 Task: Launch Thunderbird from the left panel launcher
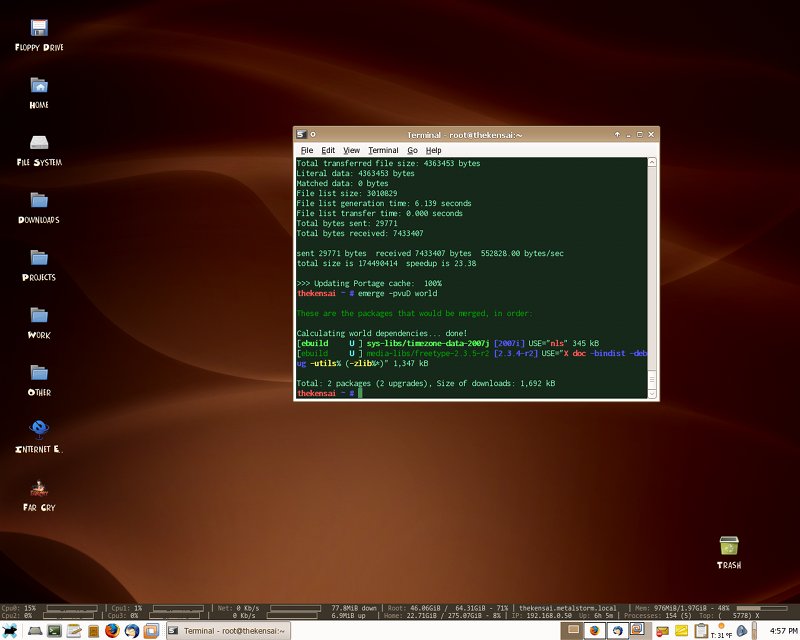pos(130,631)
